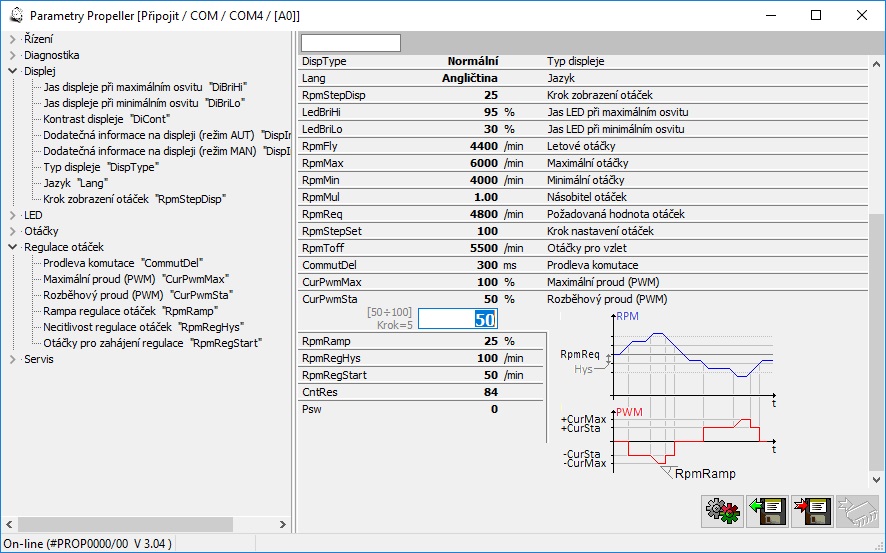Screen dimensions: 886x553
Task: Expand the Diagnostika branch arrow
Action: click(x=12, y=55)
